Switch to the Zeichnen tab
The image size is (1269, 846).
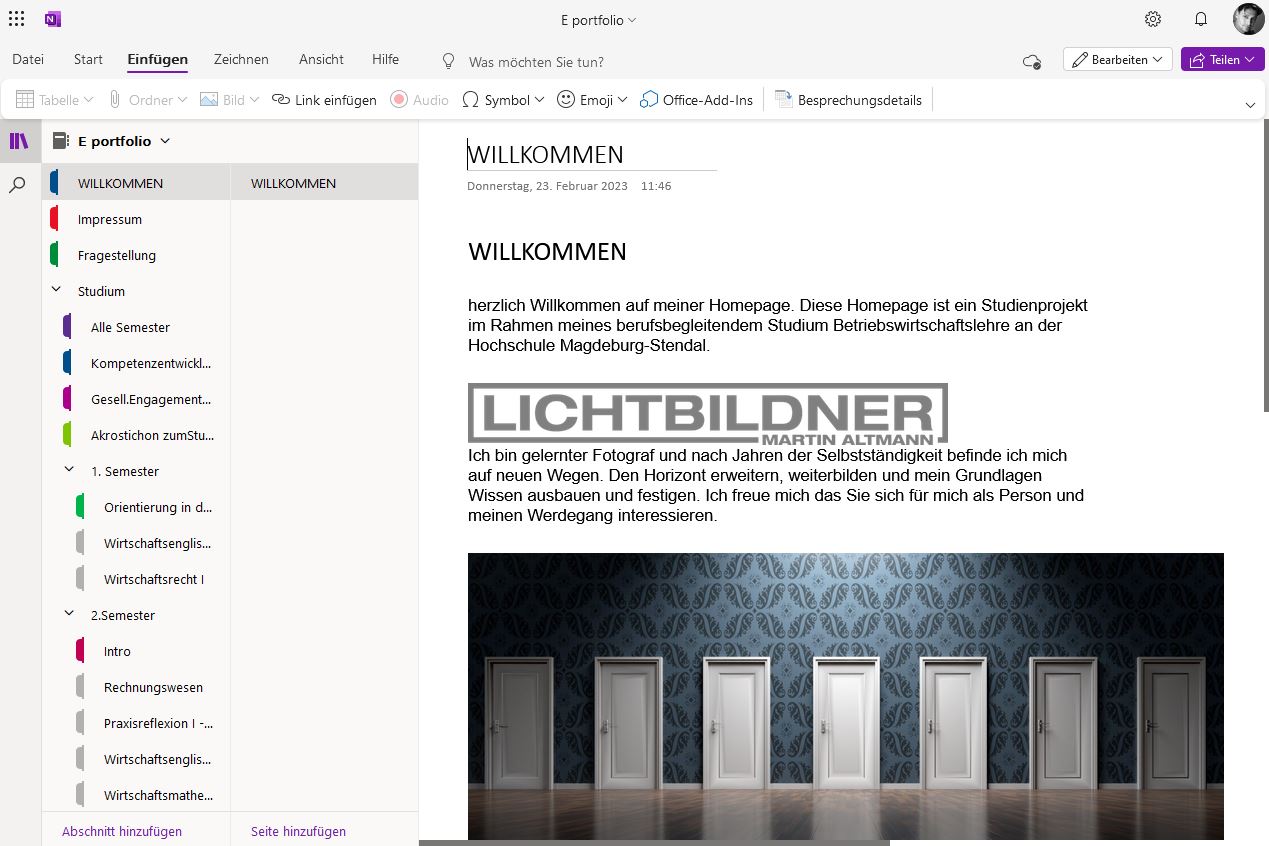[x=241, y=59]
